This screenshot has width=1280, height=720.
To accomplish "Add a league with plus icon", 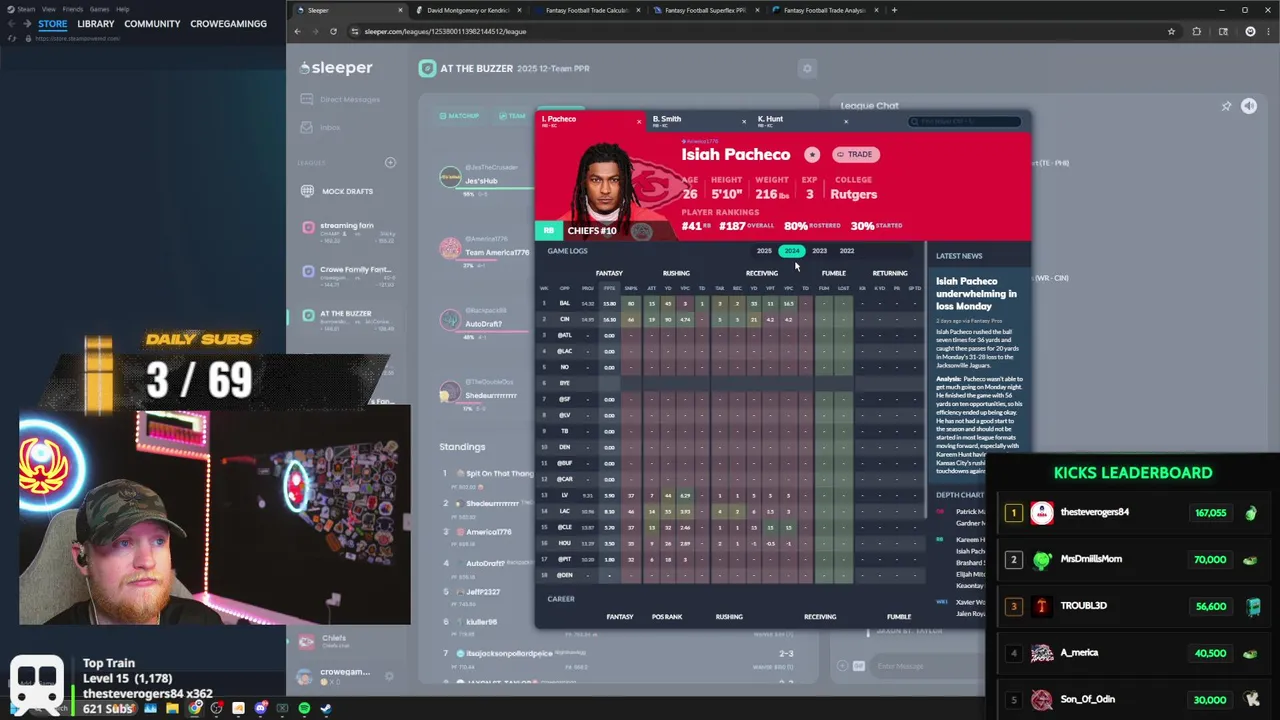I will pyautogui.click(x=390, y=162).
